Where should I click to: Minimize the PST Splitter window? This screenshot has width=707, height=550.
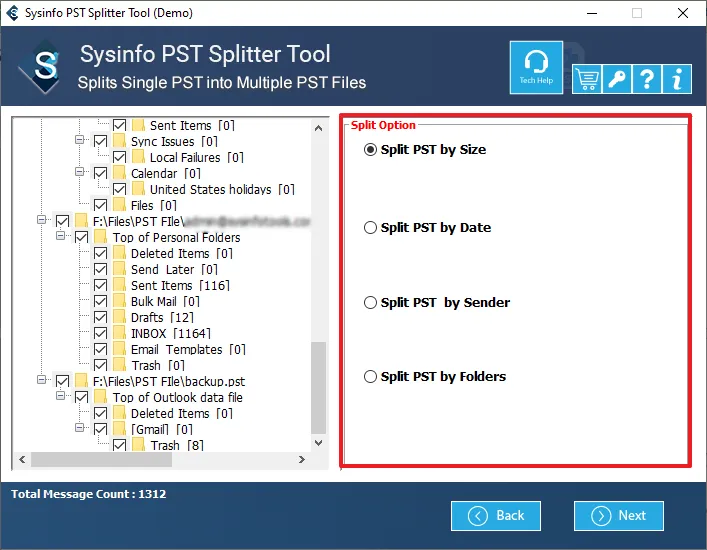[592, 13]
